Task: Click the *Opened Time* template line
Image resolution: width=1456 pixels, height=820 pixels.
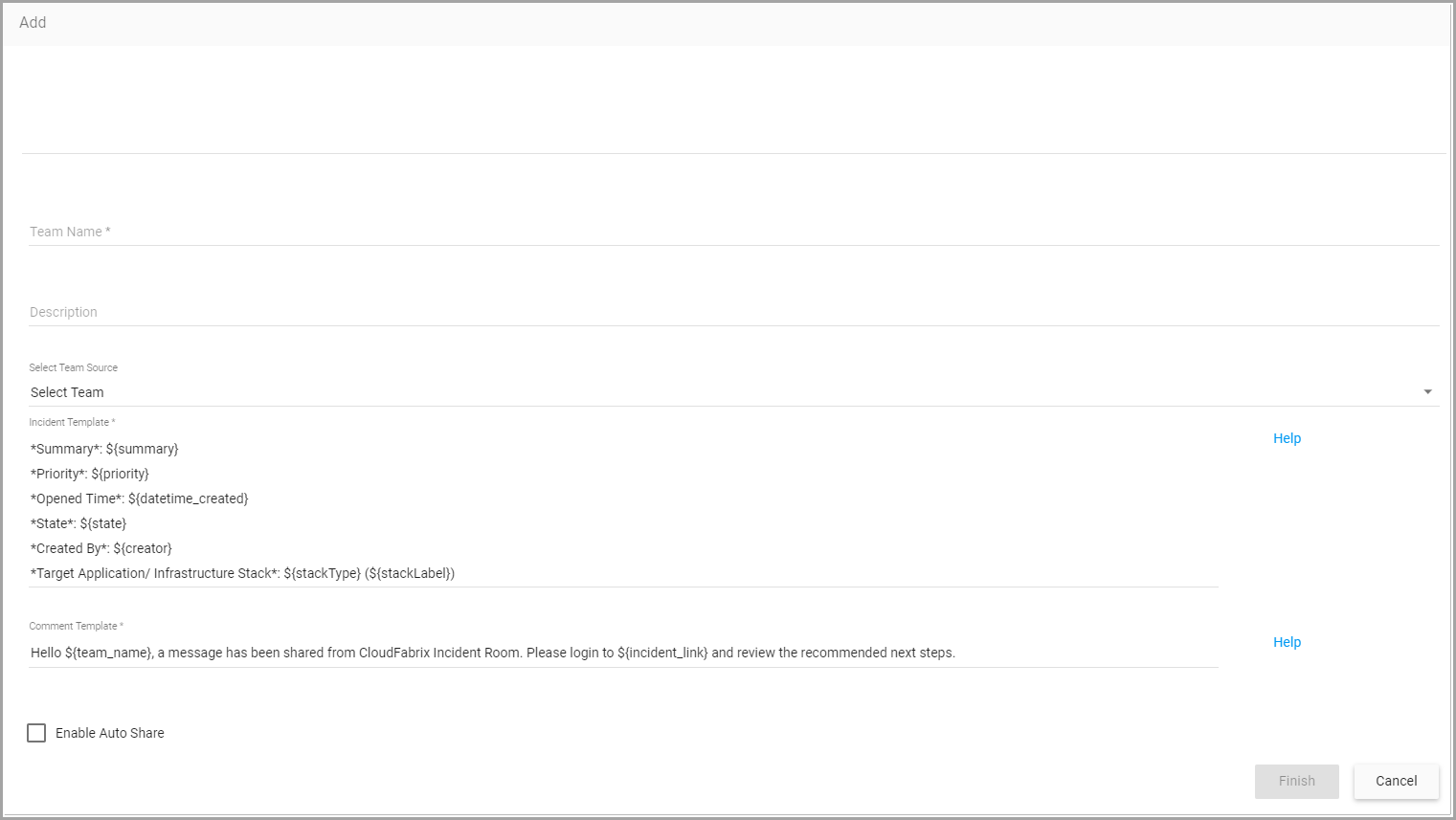Action: pos(140,499)
